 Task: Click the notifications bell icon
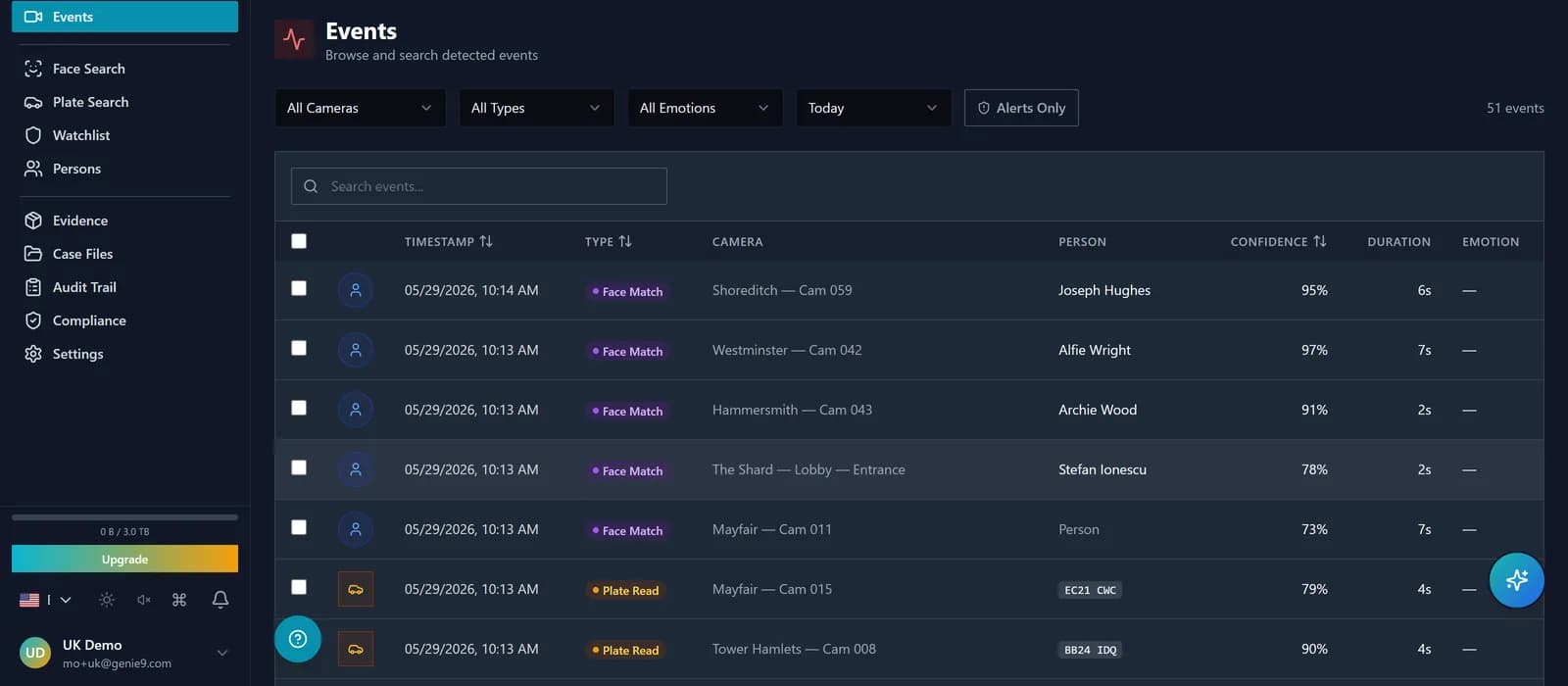coord(220,600)
